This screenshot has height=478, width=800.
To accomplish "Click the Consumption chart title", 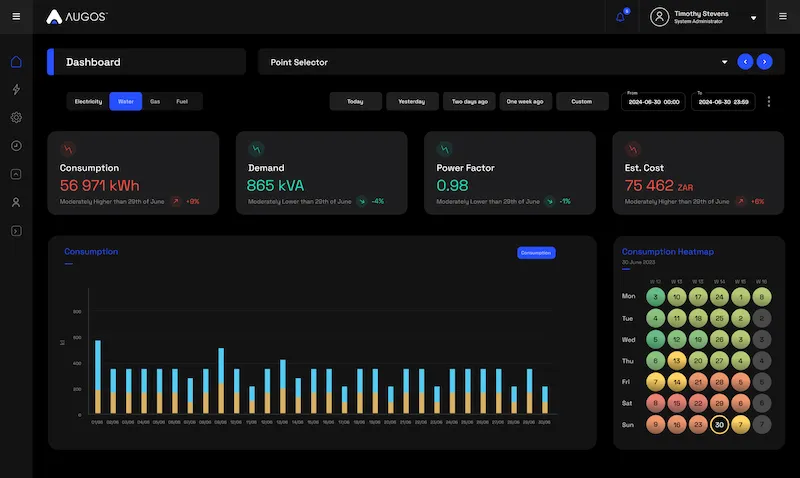I will (91, 251).
